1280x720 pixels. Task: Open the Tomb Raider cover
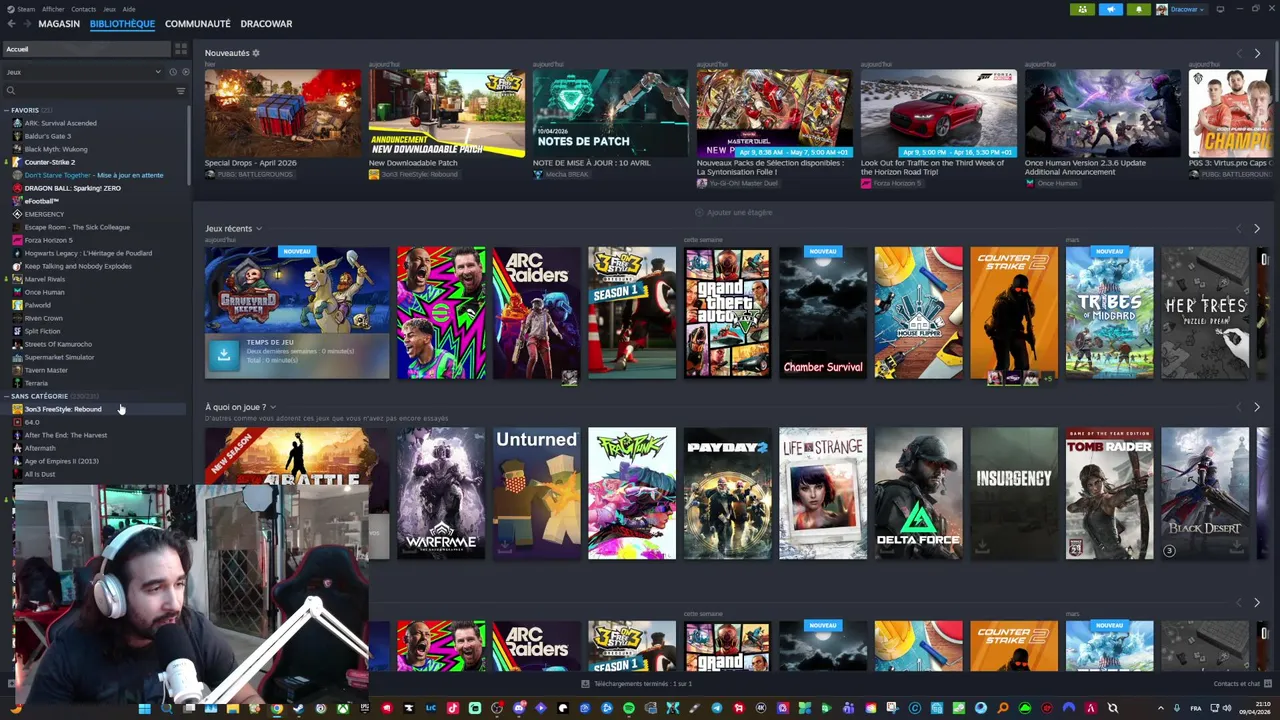coord(1109,494)
